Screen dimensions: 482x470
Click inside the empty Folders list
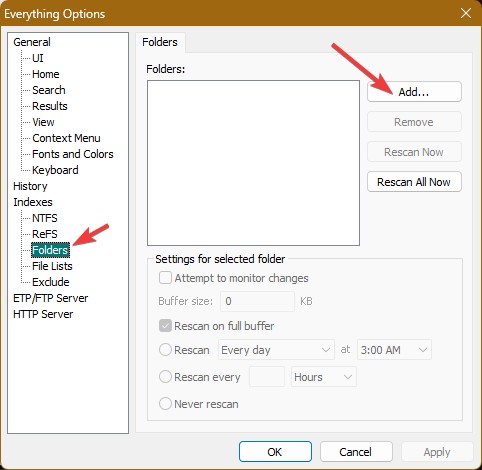[x=253, y=163]
